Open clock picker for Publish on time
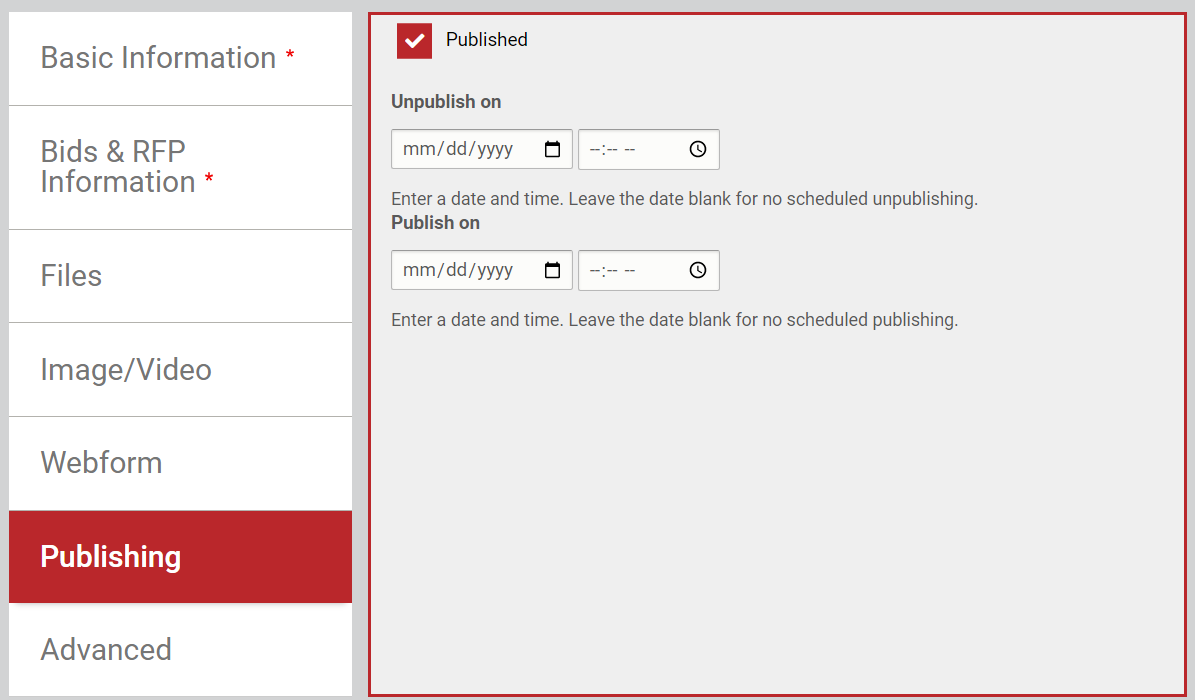This screenshot has height=700, width=1195. (698, 270)
